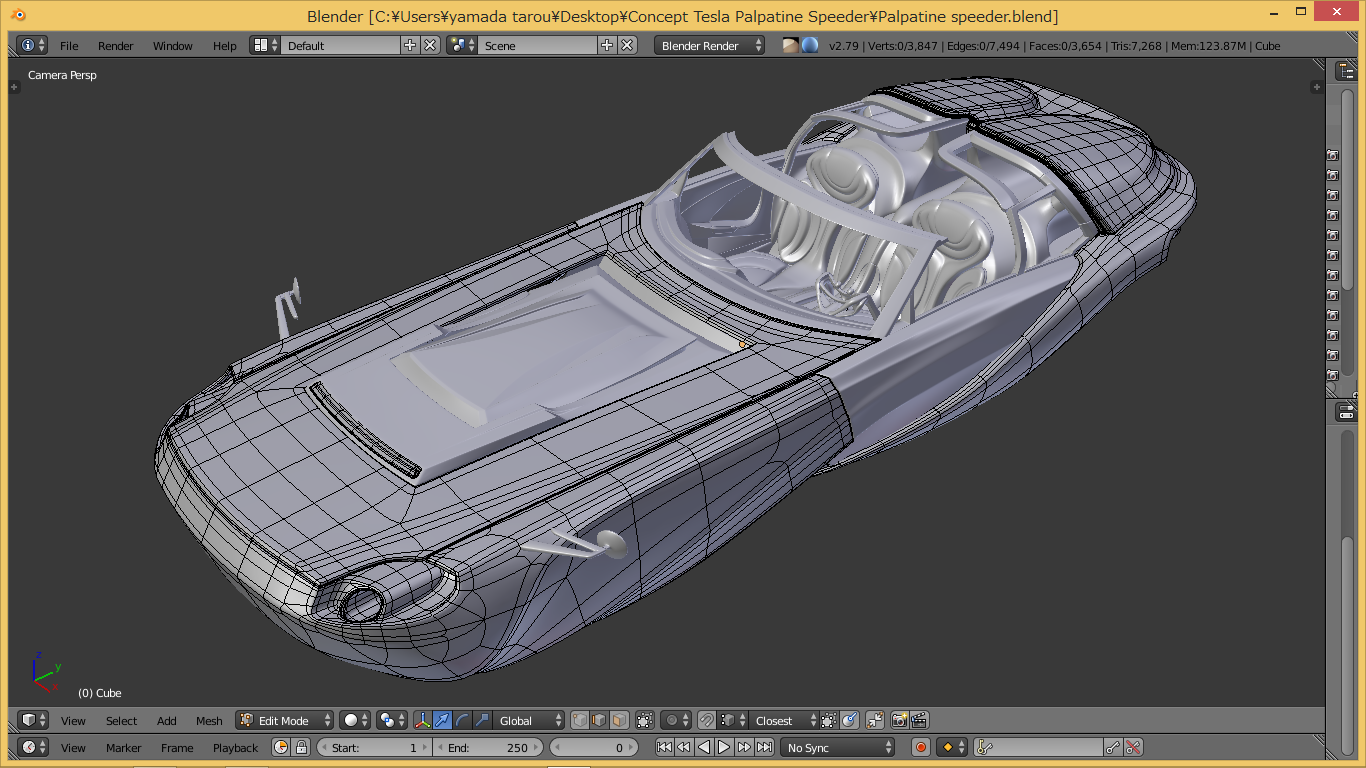Screen dimensions: 1366x768
Task: Select face selection mode icon
Action: 619,720
